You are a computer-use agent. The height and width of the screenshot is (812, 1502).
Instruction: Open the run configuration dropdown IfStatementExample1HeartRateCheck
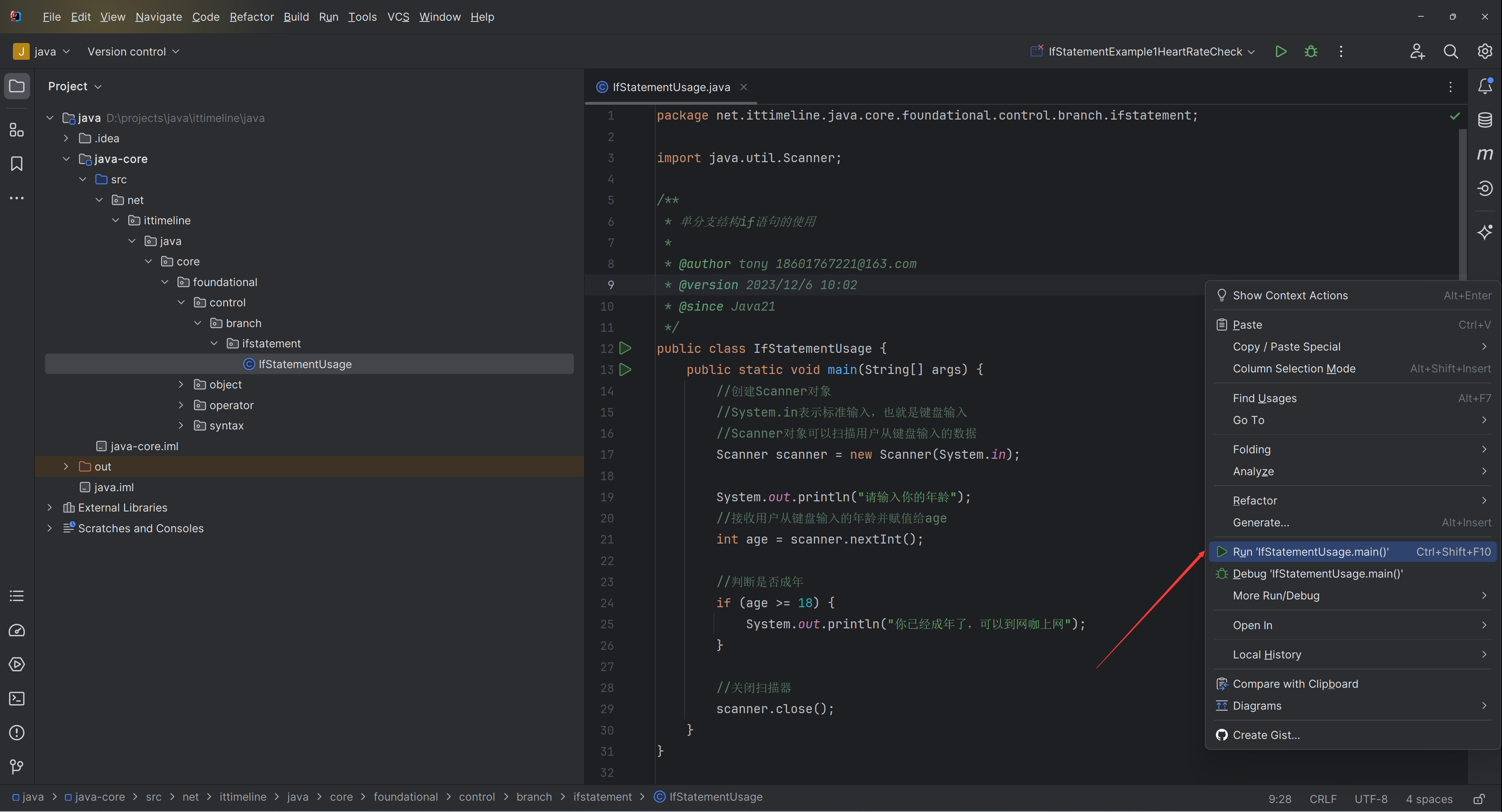tap(1143, 51)
